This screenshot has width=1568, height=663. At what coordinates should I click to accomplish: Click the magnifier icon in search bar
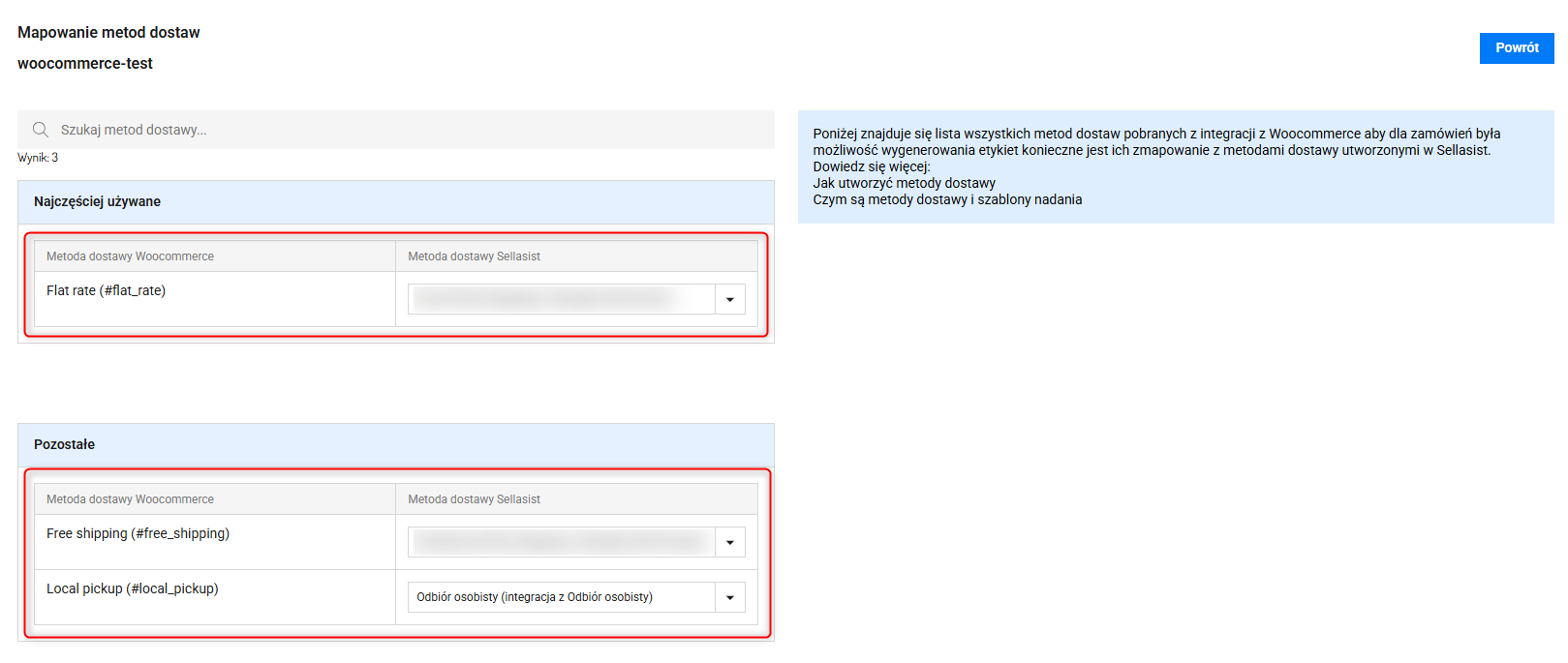[x=41, y=130]
